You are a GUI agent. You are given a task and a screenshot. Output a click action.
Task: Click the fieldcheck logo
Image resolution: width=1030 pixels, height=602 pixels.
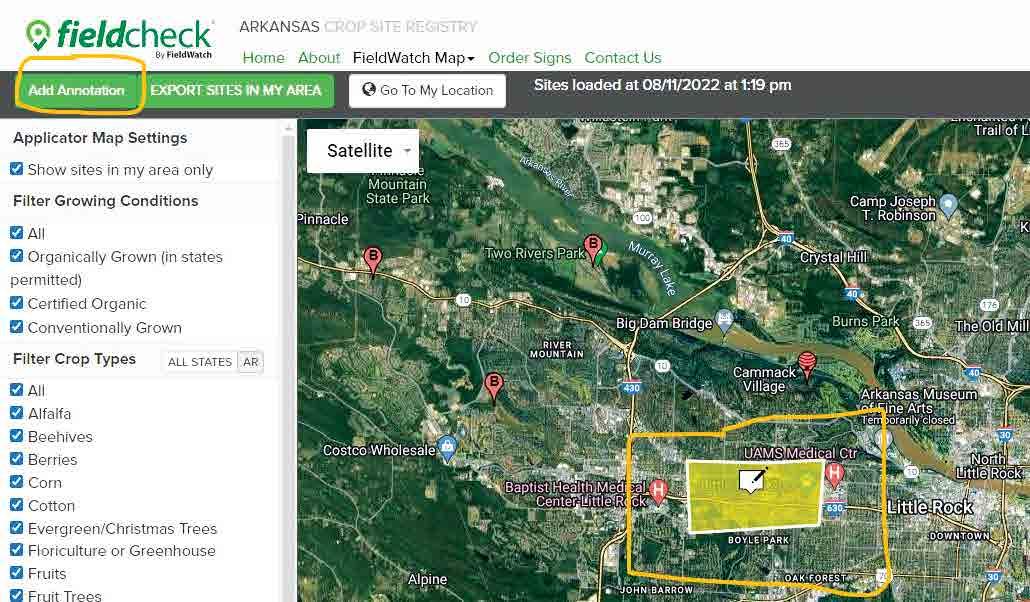(x=119, y=37)
